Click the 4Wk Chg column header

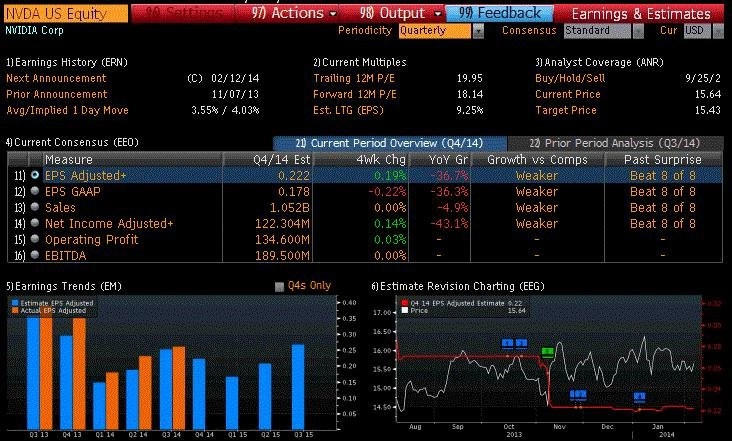[x=381, y=160]
